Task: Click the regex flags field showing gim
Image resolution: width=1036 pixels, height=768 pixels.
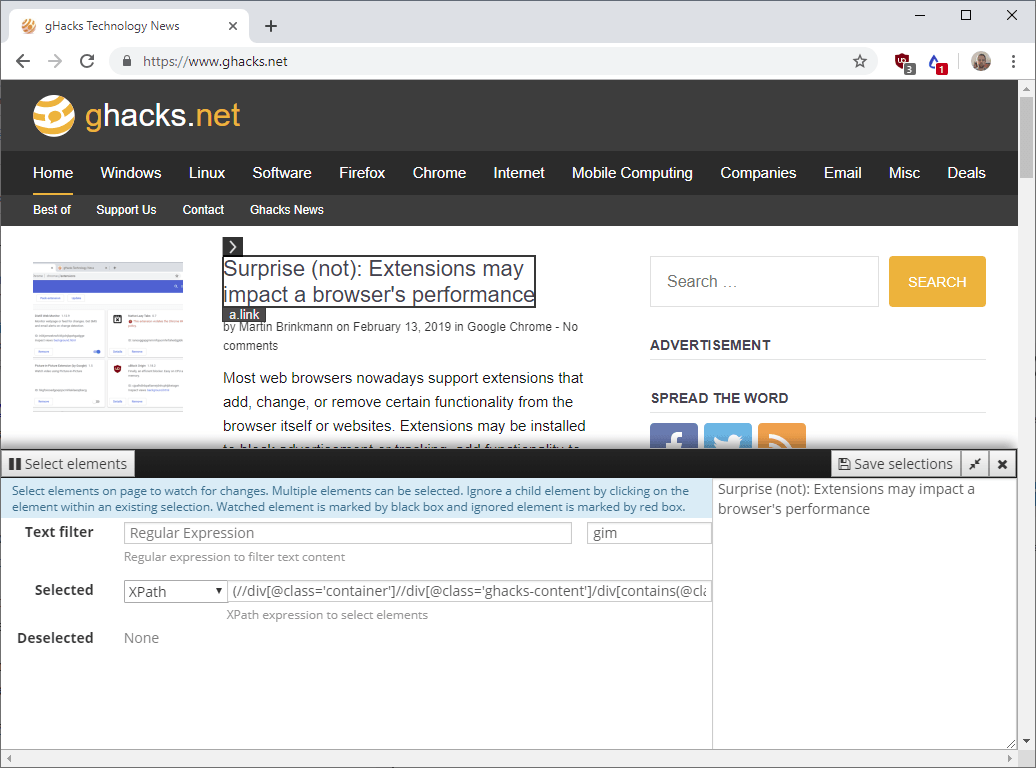Action: [649, 533]
